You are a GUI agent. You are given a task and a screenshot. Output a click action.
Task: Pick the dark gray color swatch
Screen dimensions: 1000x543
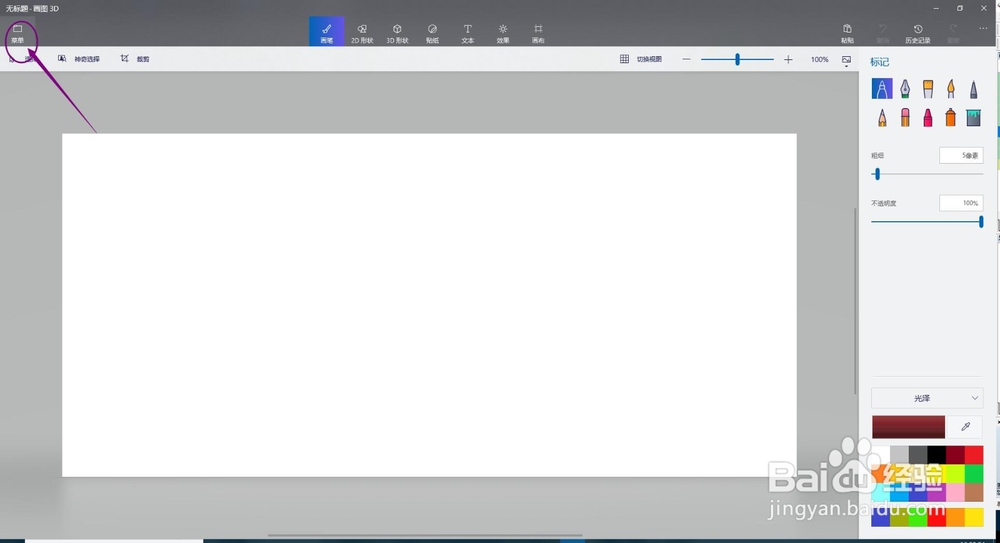tap(918, 455)
